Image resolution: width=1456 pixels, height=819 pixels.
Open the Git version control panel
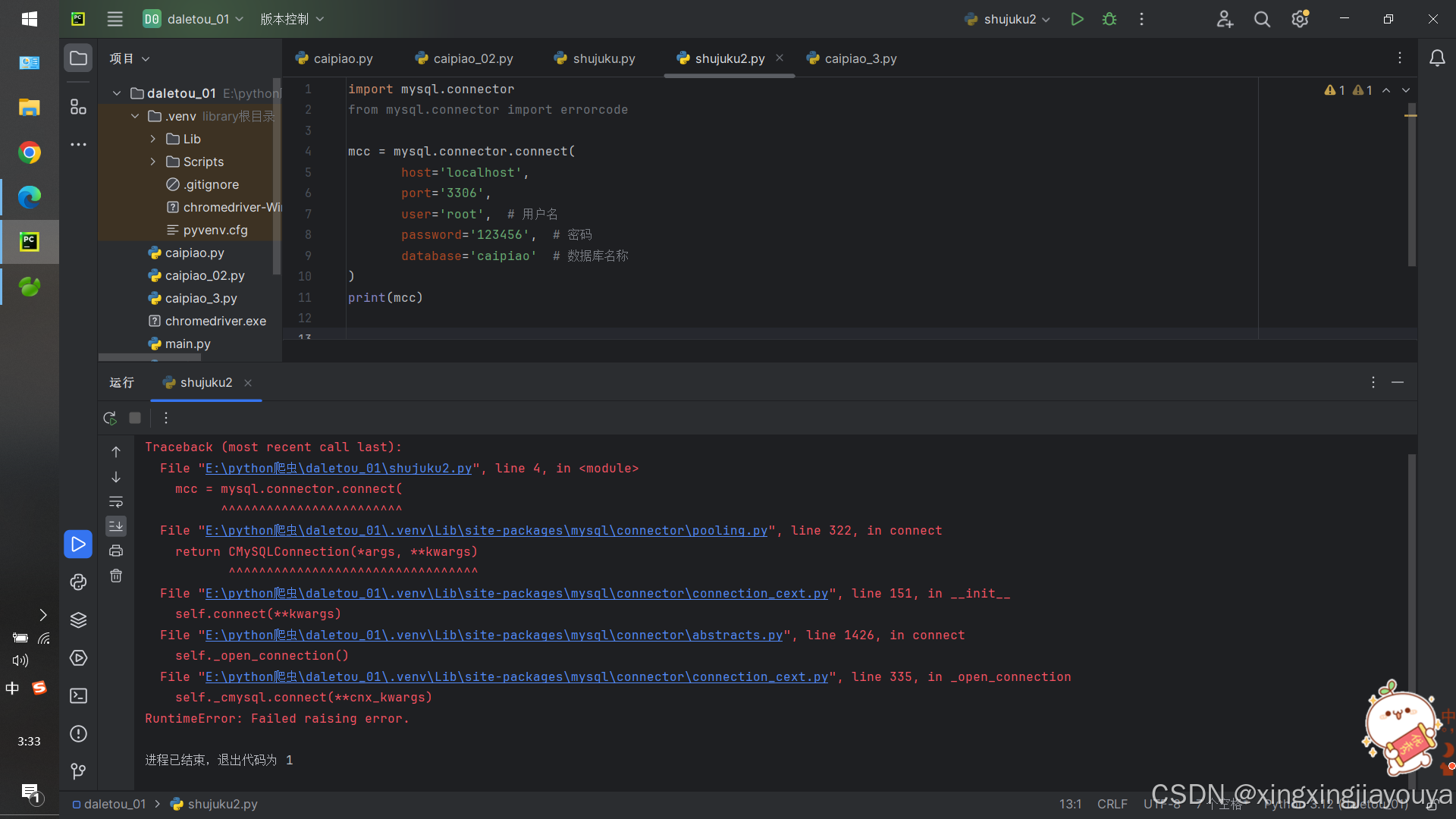pyautogui.click(x=78, y=771)
